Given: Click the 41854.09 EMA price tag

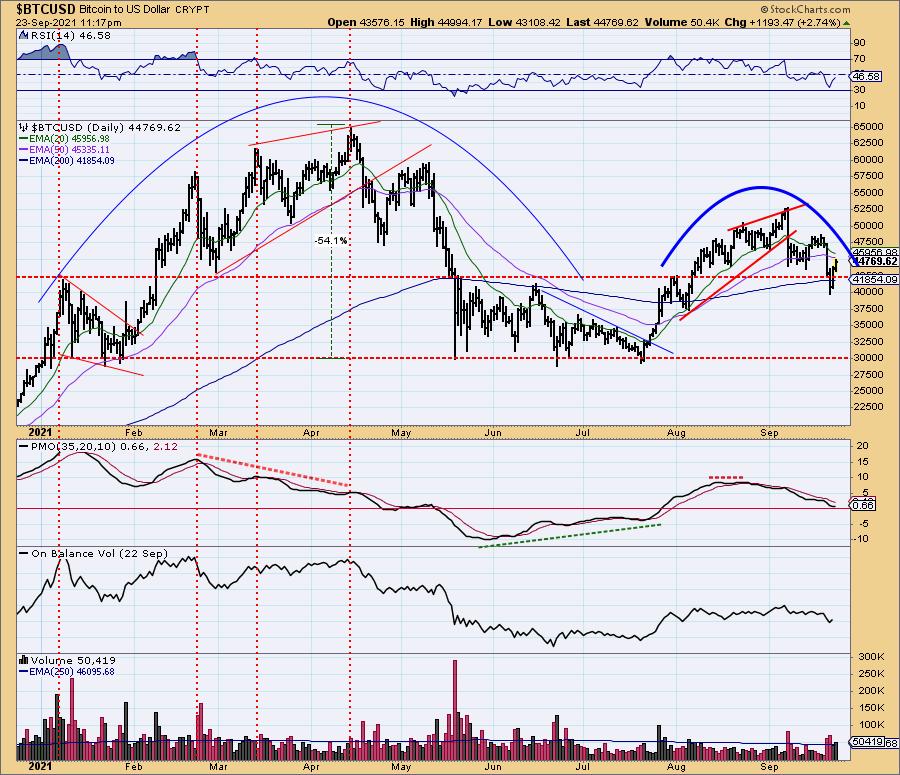Looking at the screenshot, I should 875,280.
